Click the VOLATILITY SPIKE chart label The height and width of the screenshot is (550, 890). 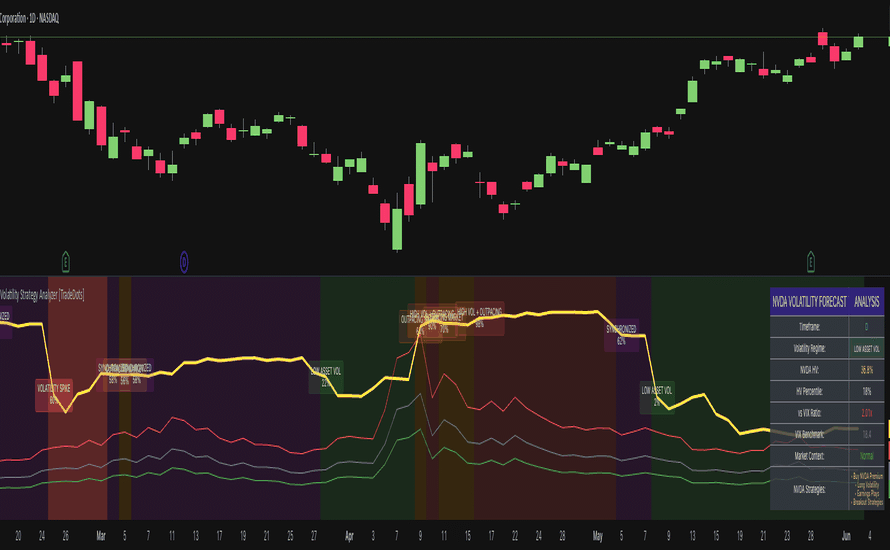(55, 392)
